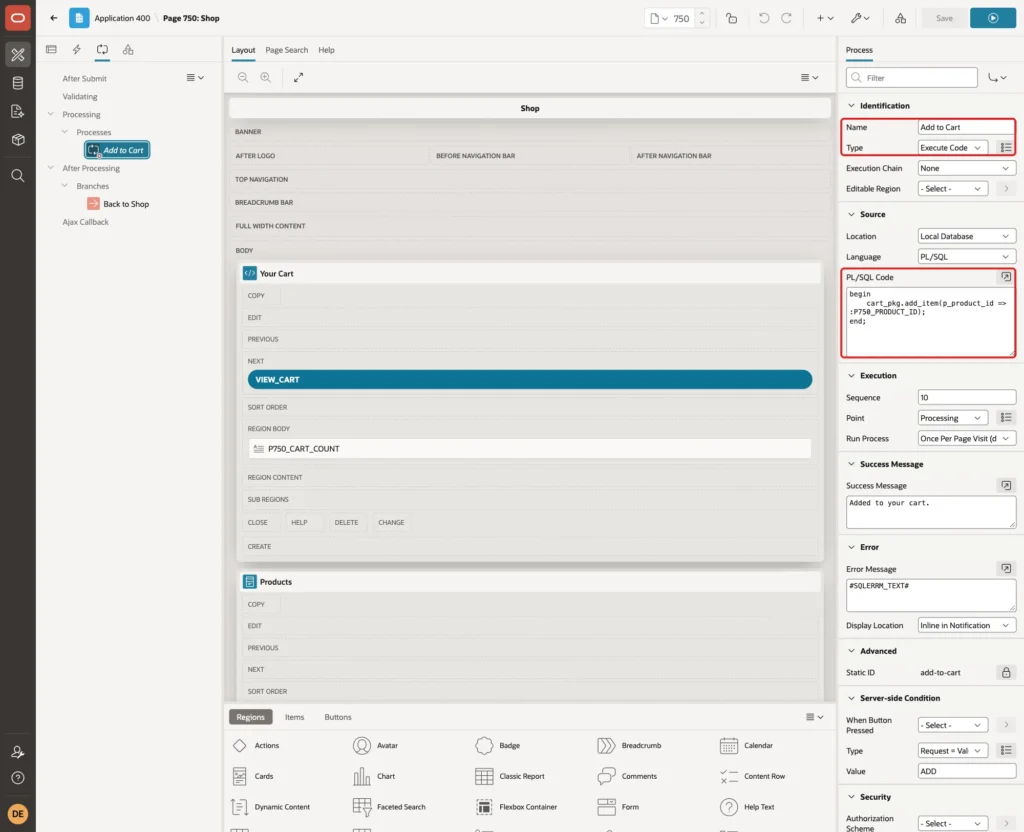
Task: Open the Layout tab
Action: tap(243, 50)
